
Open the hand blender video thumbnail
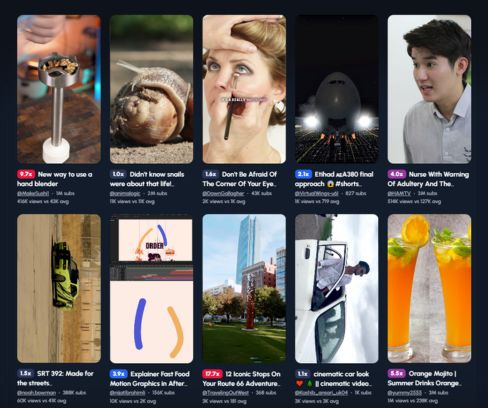tap(59, 89)
